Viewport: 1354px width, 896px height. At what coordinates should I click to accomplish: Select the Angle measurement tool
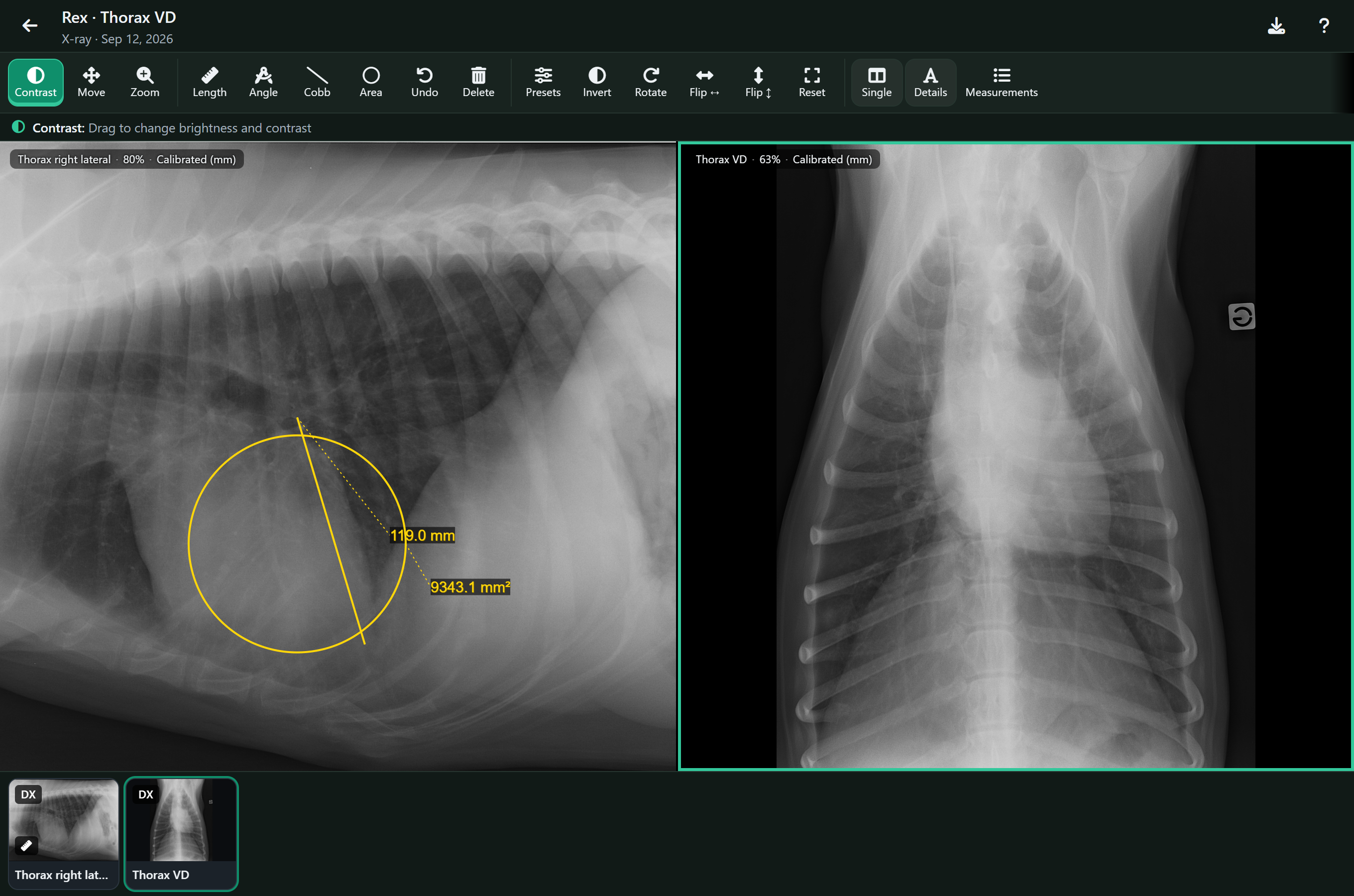263,83
